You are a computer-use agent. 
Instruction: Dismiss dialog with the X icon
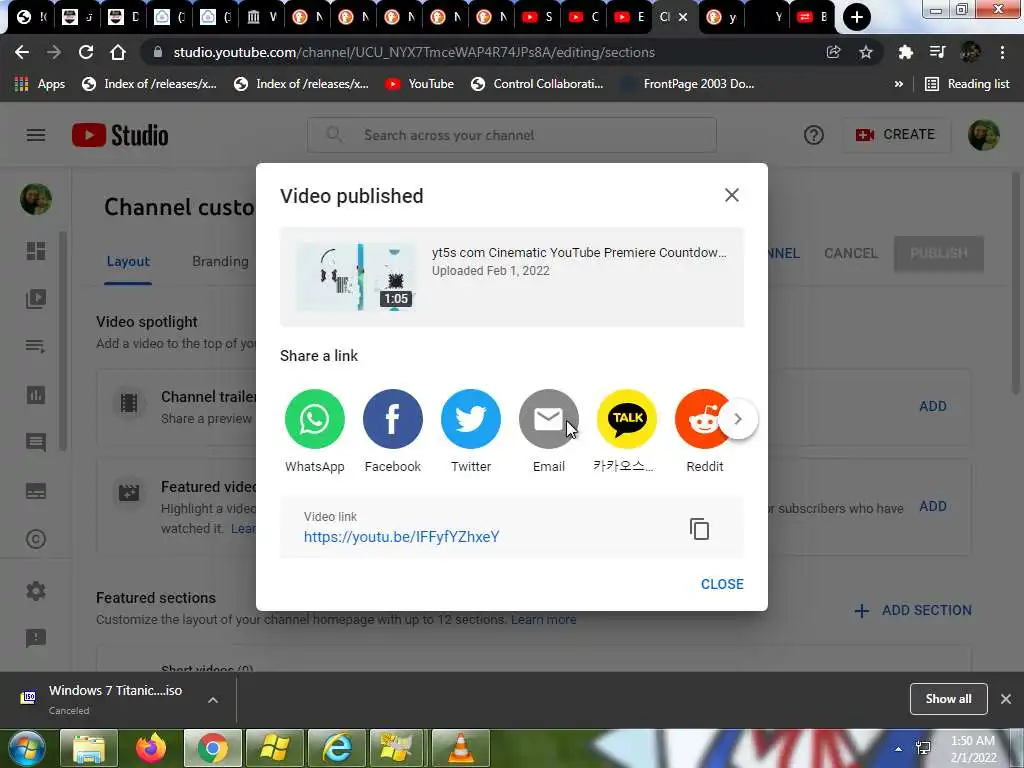coord(731,195)
